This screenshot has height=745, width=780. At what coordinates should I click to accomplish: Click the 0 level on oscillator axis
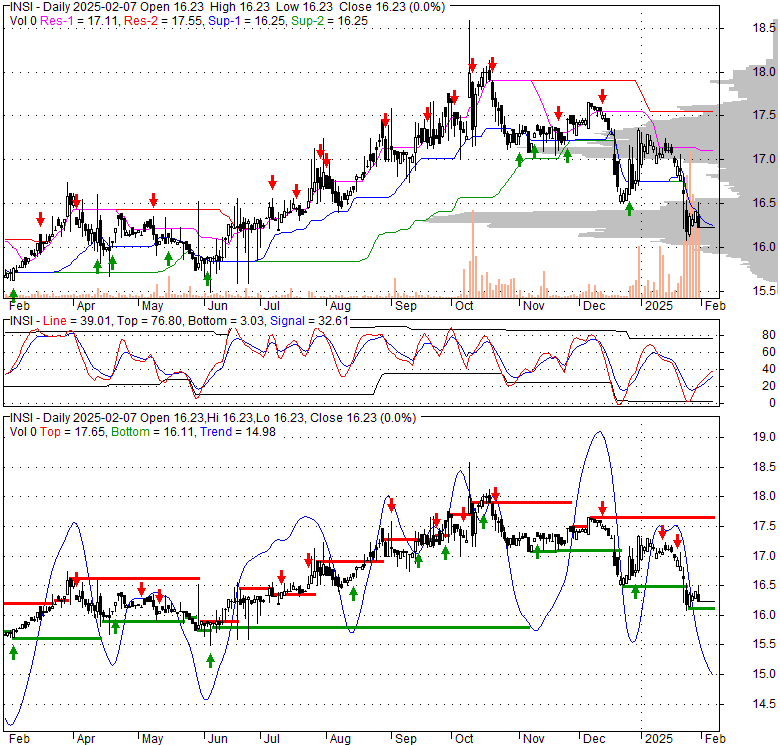(x=772, y=403)
